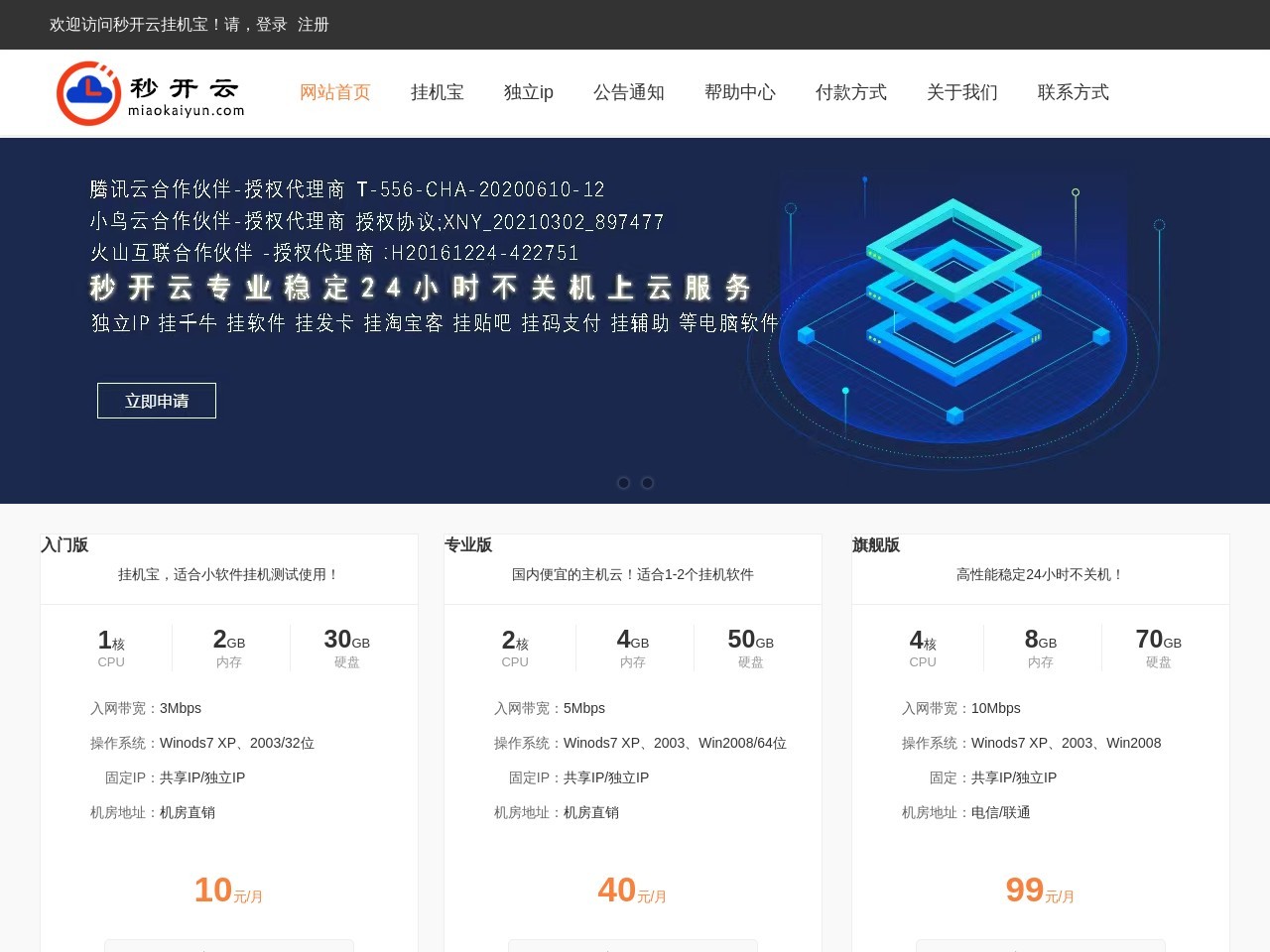Screen dimensions: 1270x952
Task: Switch to the second banner slide dot
Action: click(647, 483)
